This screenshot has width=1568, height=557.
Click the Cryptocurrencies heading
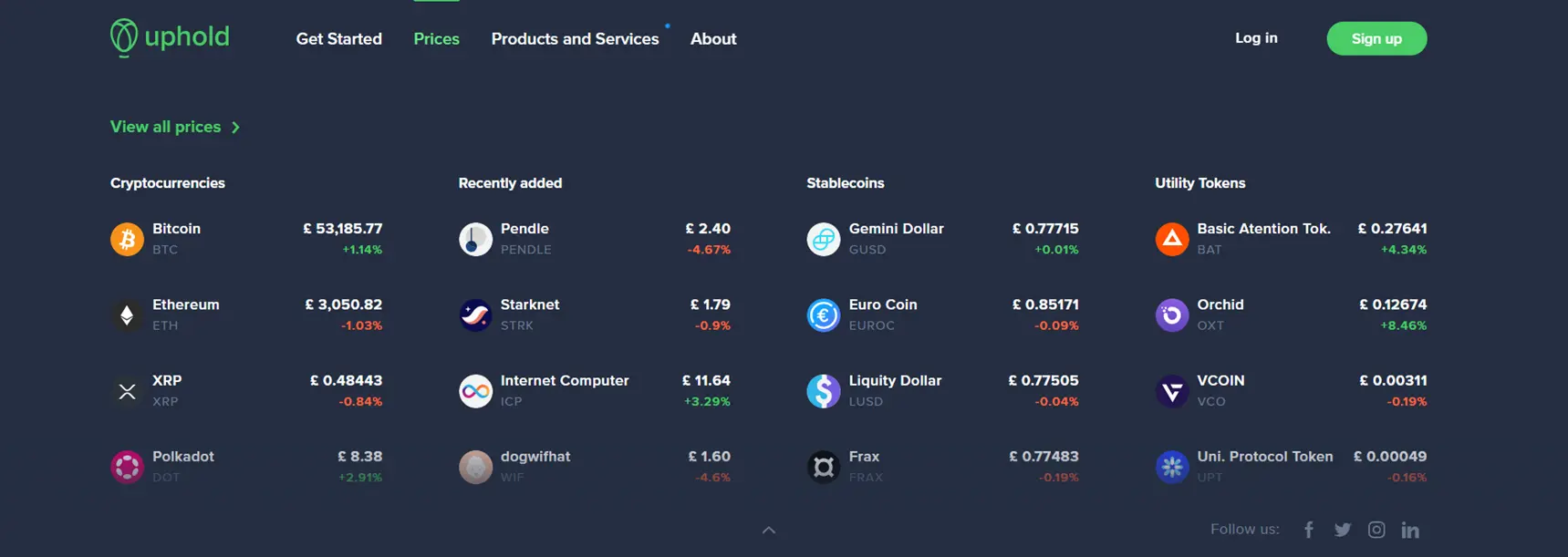click(168, 183)
